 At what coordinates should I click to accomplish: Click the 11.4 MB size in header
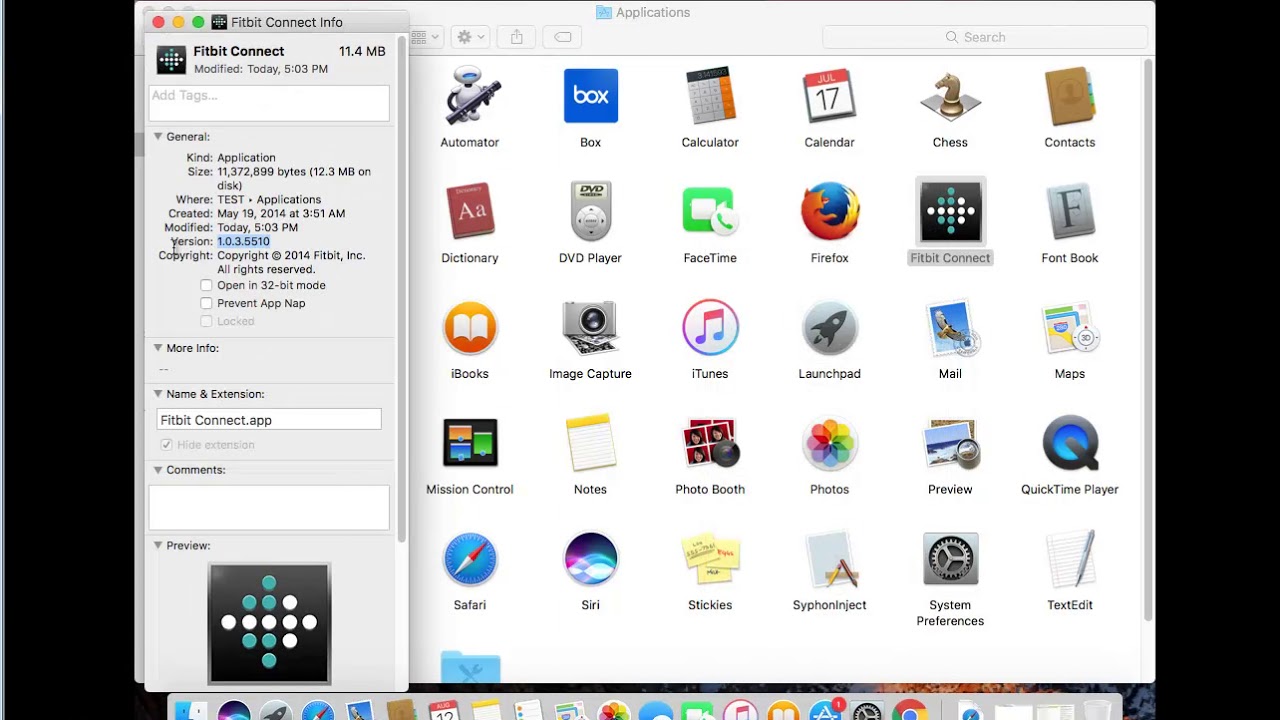(362, 51)
